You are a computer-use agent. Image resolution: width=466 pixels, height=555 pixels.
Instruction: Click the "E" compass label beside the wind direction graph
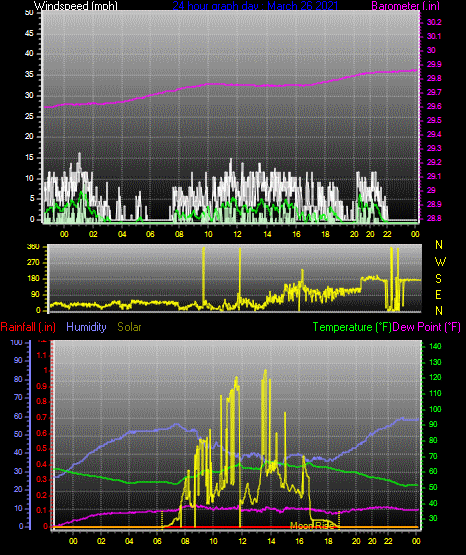pos(438,294)
